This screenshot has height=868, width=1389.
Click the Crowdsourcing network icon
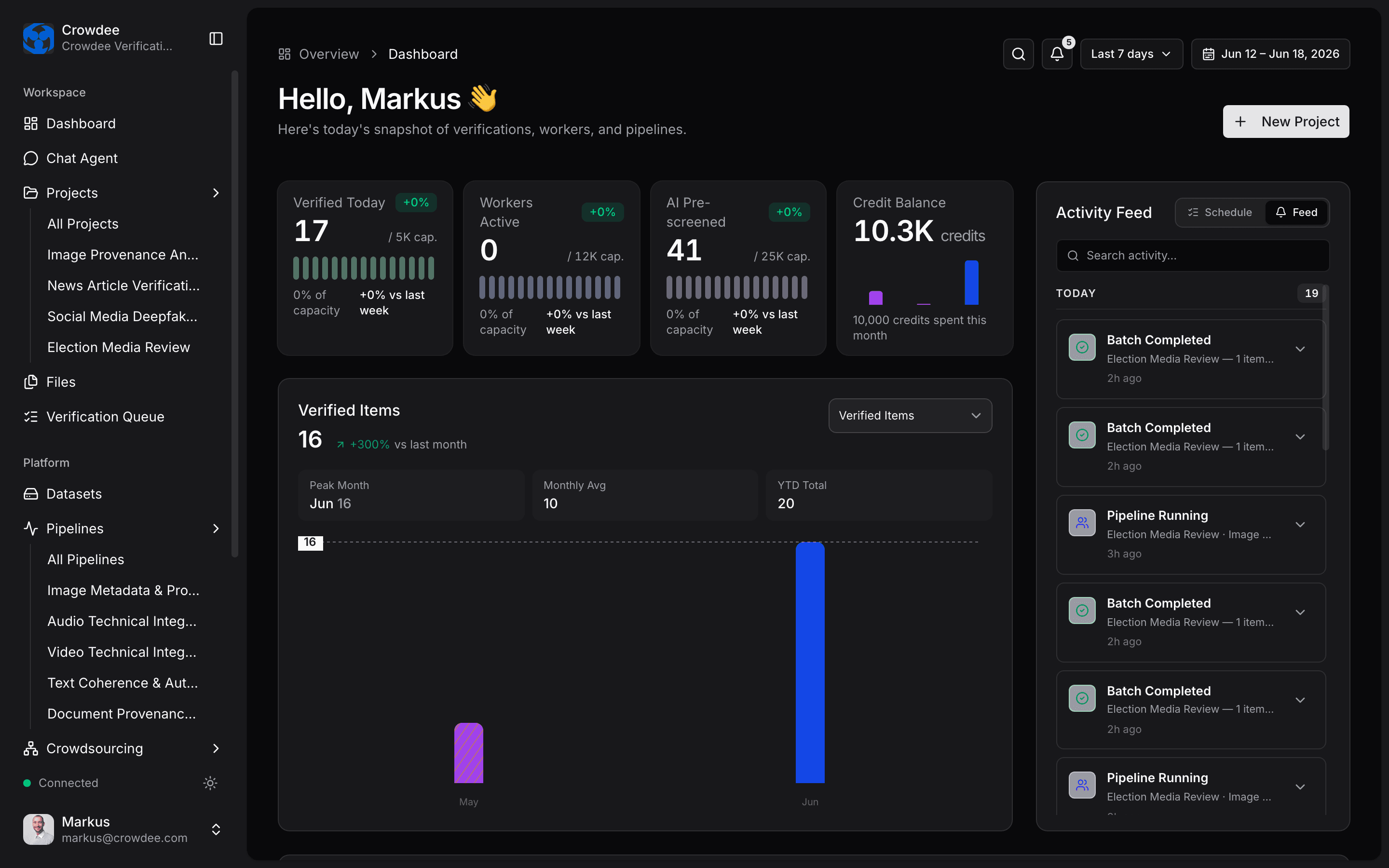coord(30,748)
